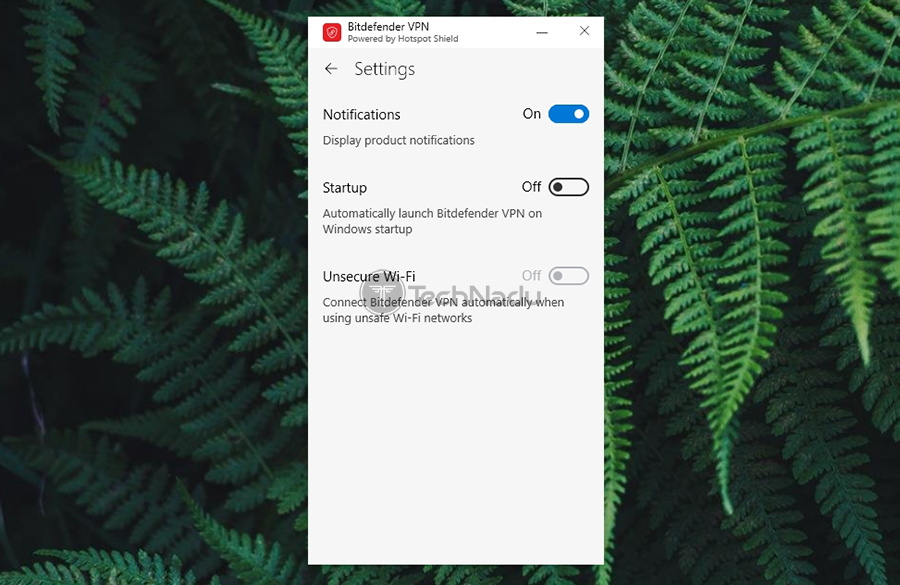Click the Settings page heading
Viewport: 900px width, 585px height.
pos(384,69)
